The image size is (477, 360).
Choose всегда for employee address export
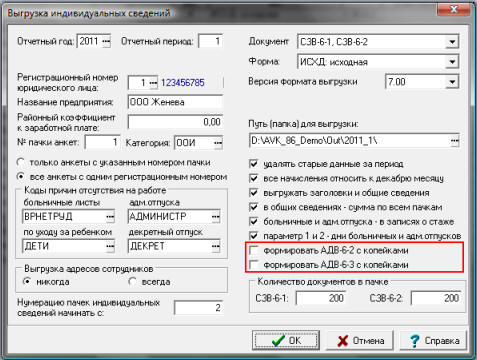click(132, 282)
